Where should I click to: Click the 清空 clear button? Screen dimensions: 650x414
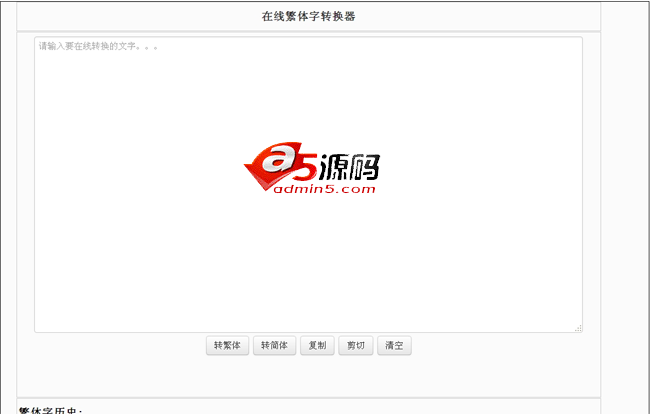394,345
